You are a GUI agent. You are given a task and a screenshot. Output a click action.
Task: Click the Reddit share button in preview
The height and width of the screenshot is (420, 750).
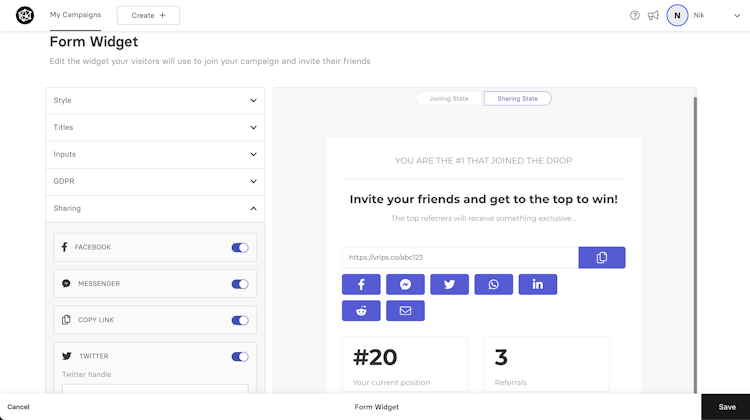click(x=361, y=311)
